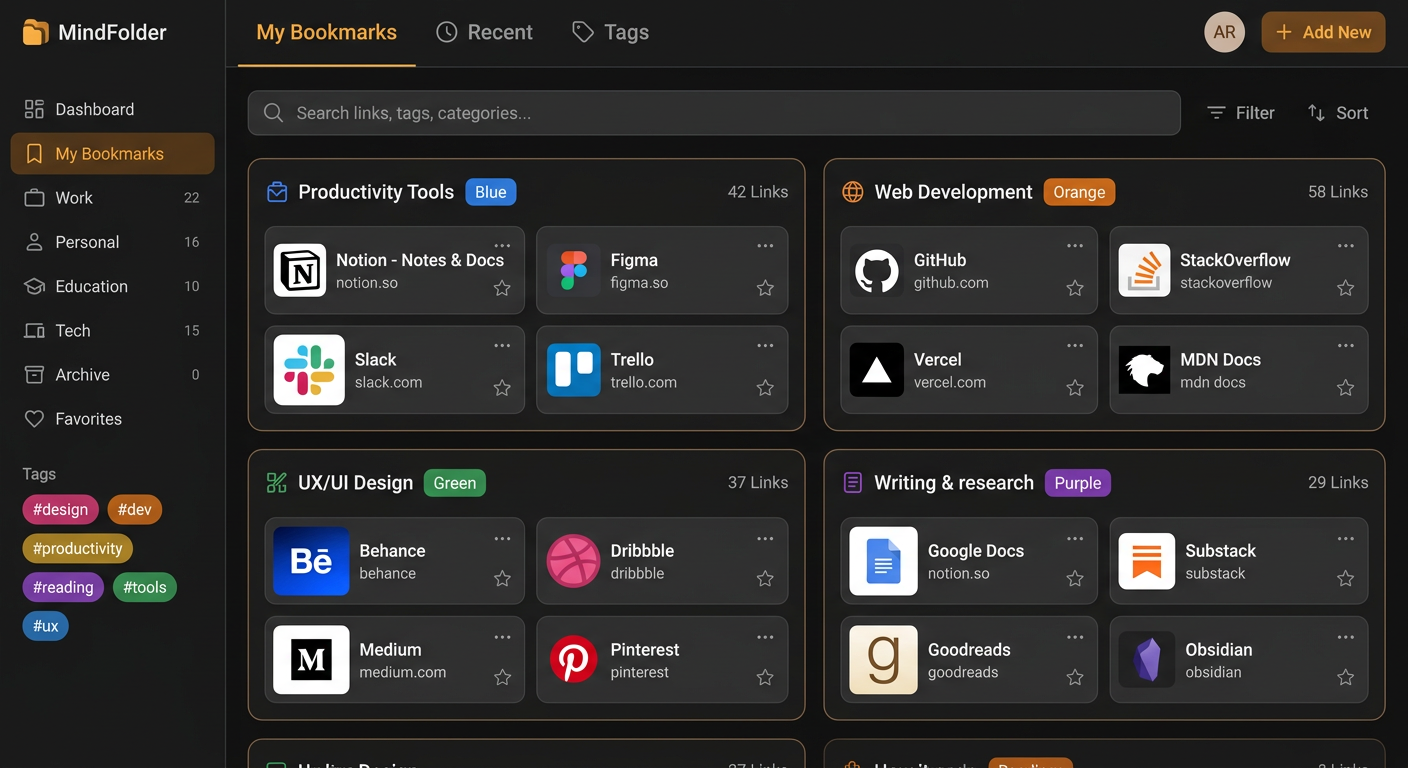Star the Notion - Notes & Docs bookmark

[502, 288]
